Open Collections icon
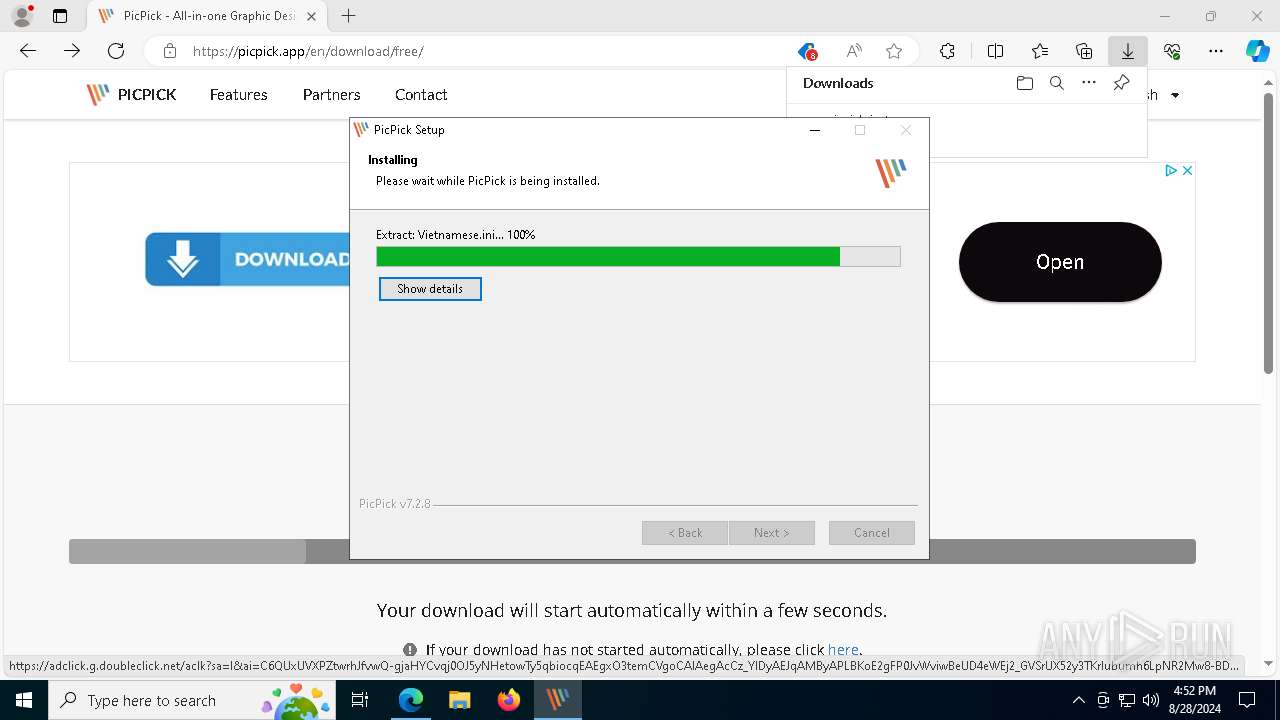Viewport: 1280px width, 720px height. (1084, 51)
